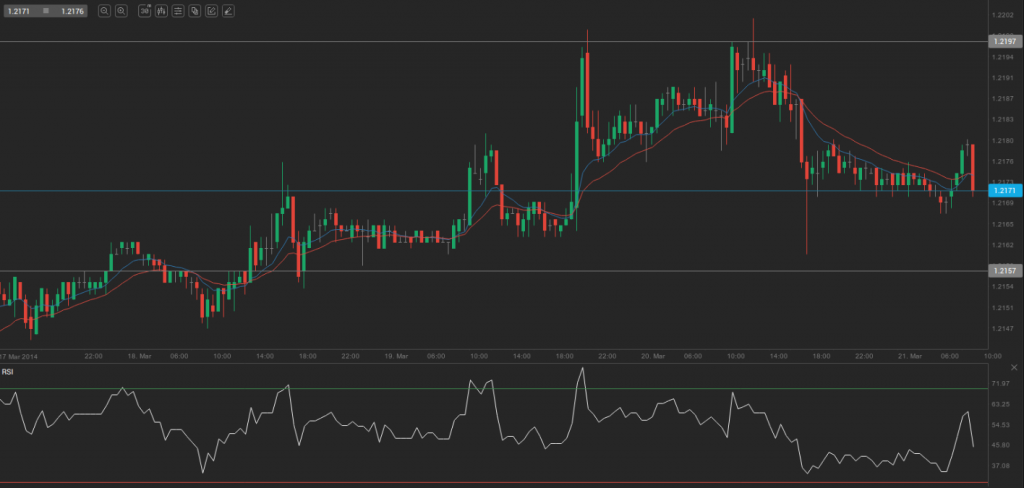The height and width of the screenshot is (488, 1024).
Task: Click the sell price 1.2171
Action: (x=18, y=11)
